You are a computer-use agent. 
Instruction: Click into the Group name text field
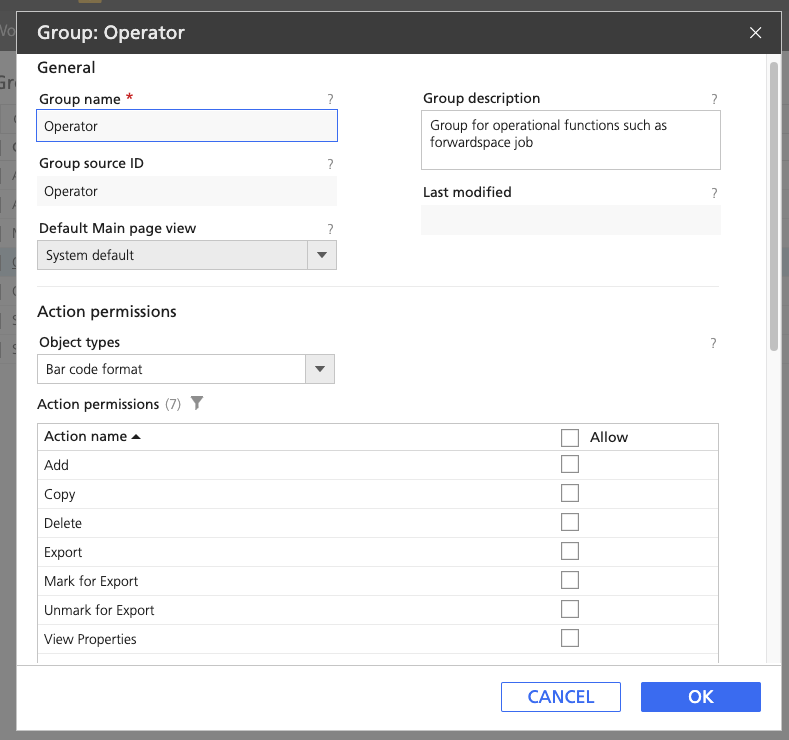click(187, 126)
